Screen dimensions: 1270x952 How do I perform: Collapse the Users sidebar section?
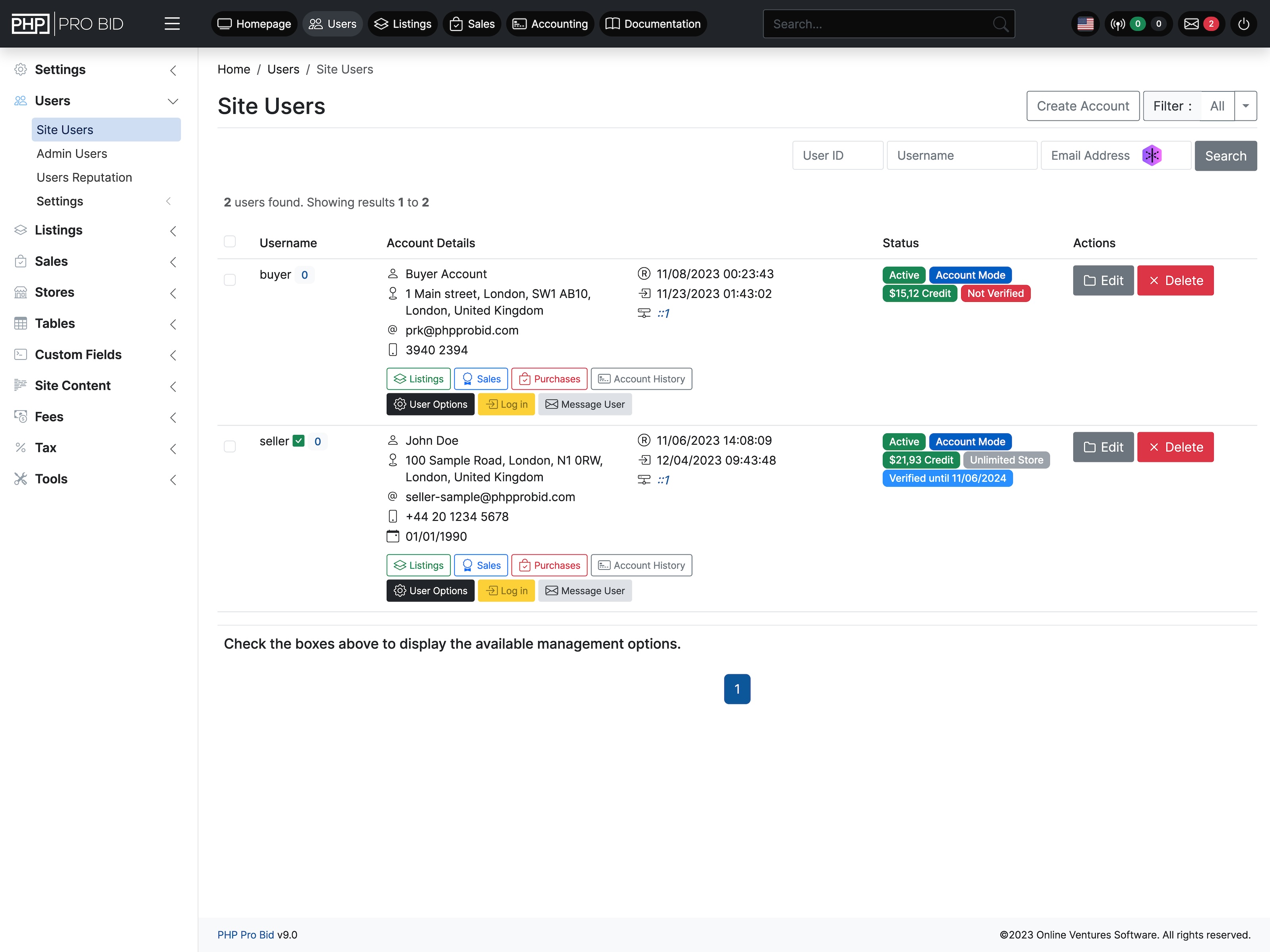[x=173, y=101]
